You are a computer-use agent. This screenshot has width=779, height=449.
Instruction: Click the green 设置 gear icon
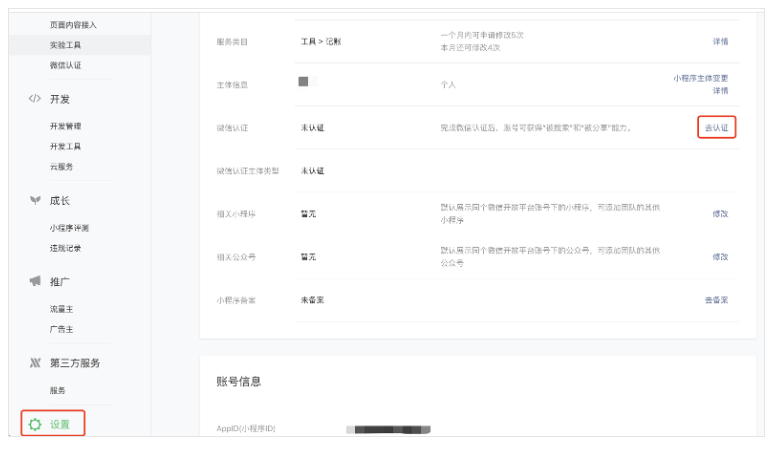[x=35, y=424]
